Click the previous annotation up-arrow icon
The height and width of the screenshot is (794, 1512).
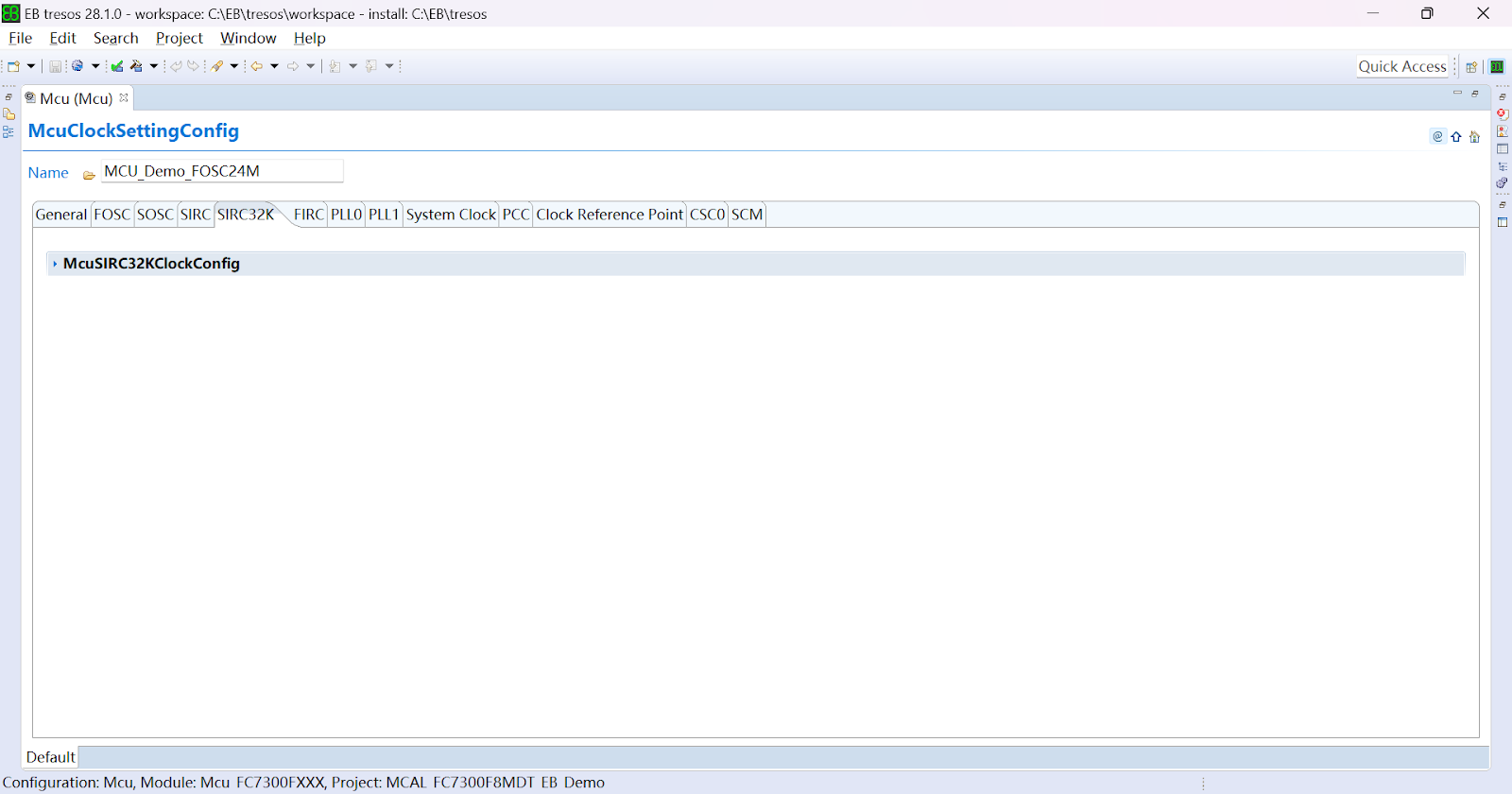point(371,66)
